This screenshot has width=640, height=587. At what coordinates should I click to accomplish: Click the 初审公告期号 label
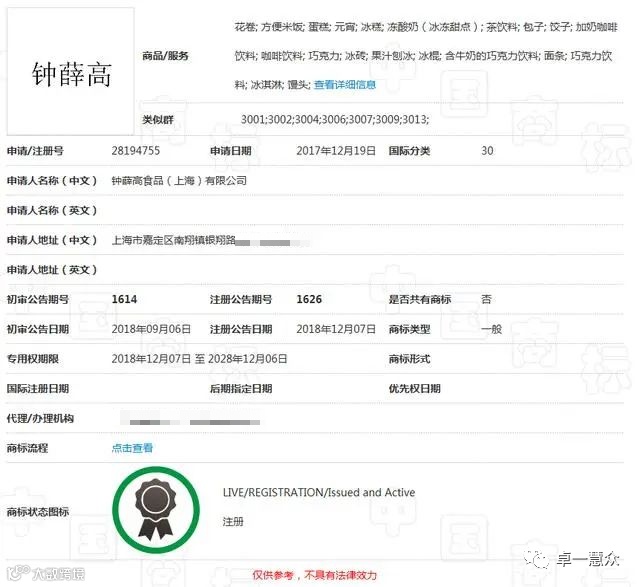(x=38, y=299)
